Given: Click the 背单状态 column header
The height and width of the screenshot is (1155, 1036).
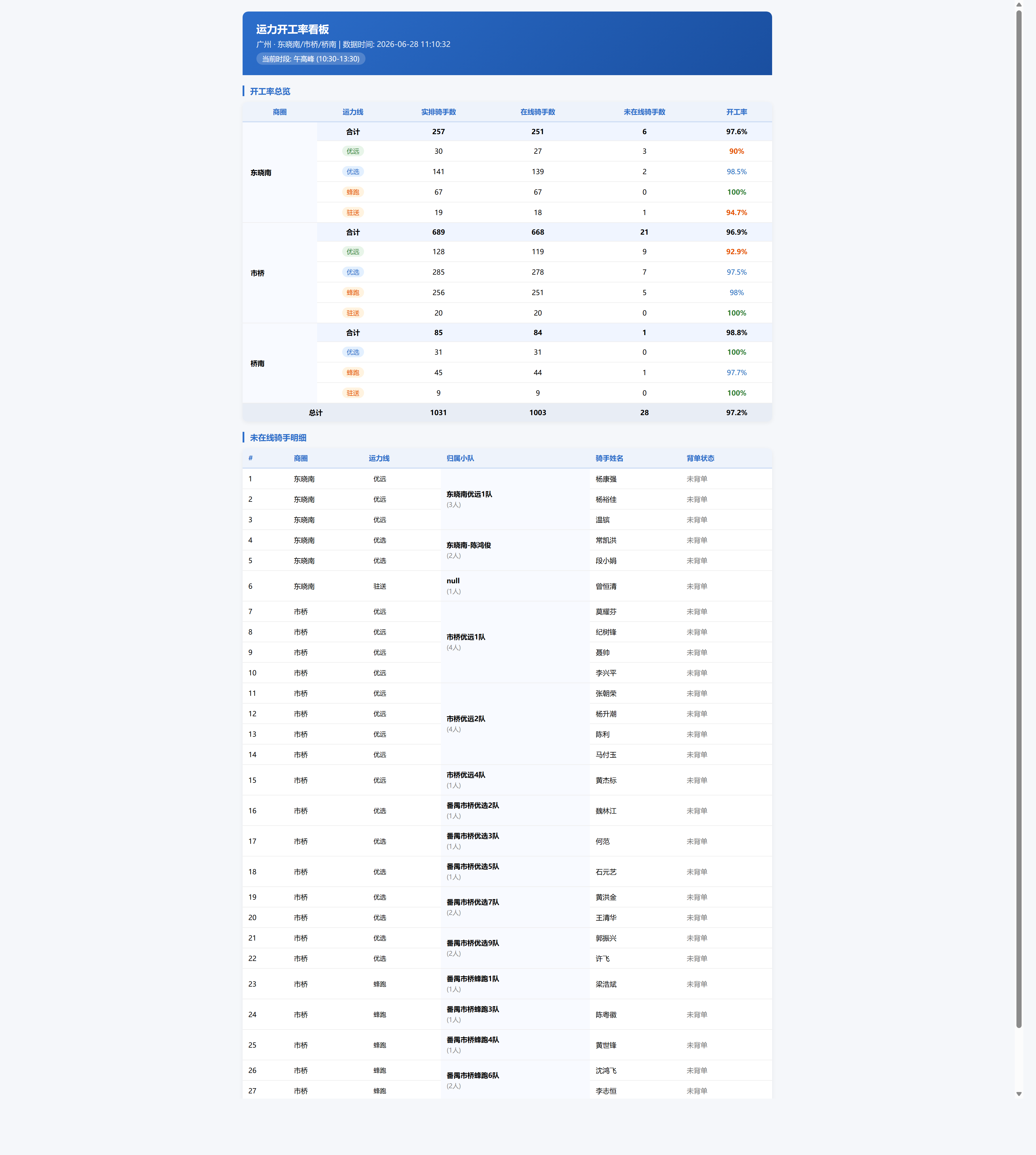Looking at the screenshot, I should [x=700, y=459].
